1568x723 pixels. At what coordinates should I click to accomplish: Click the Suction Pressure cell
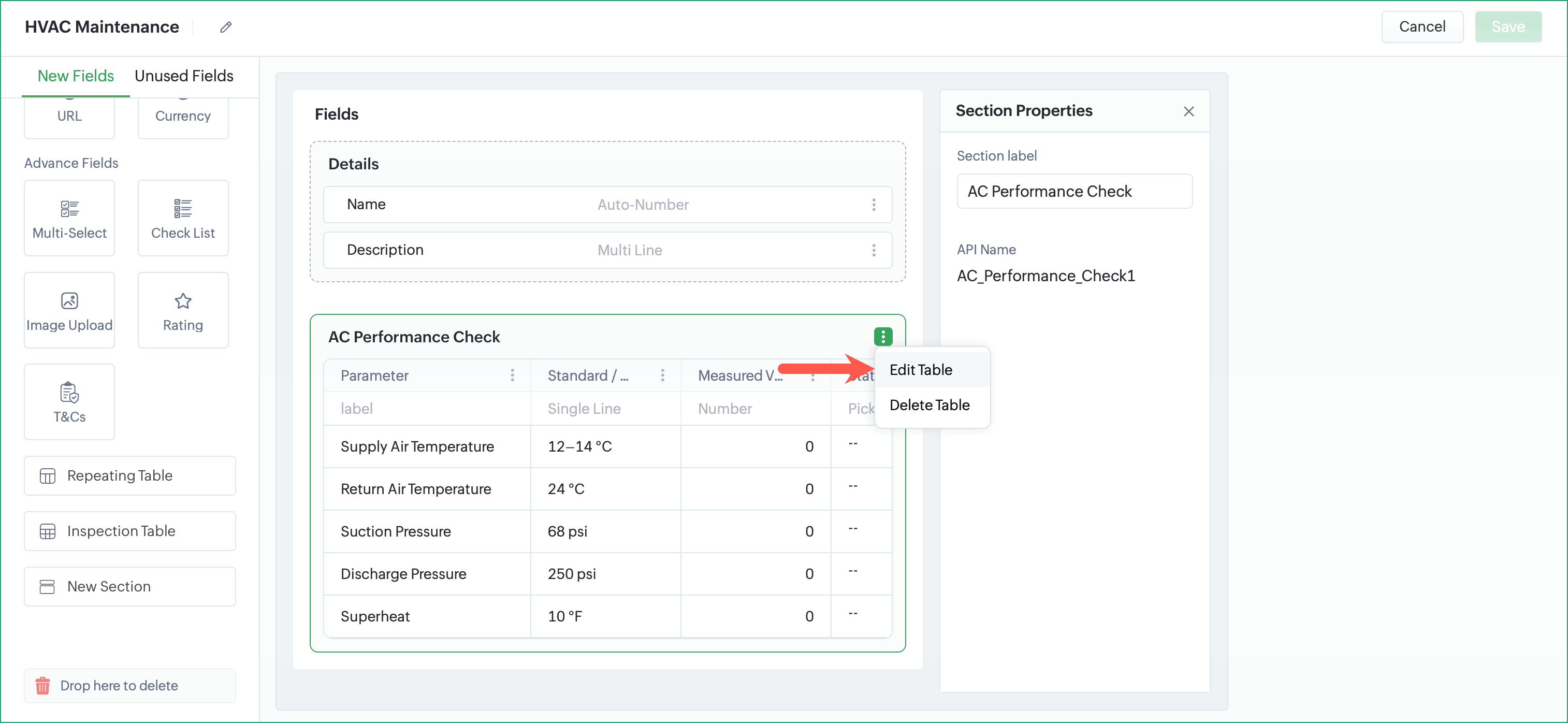coord(427,532)
